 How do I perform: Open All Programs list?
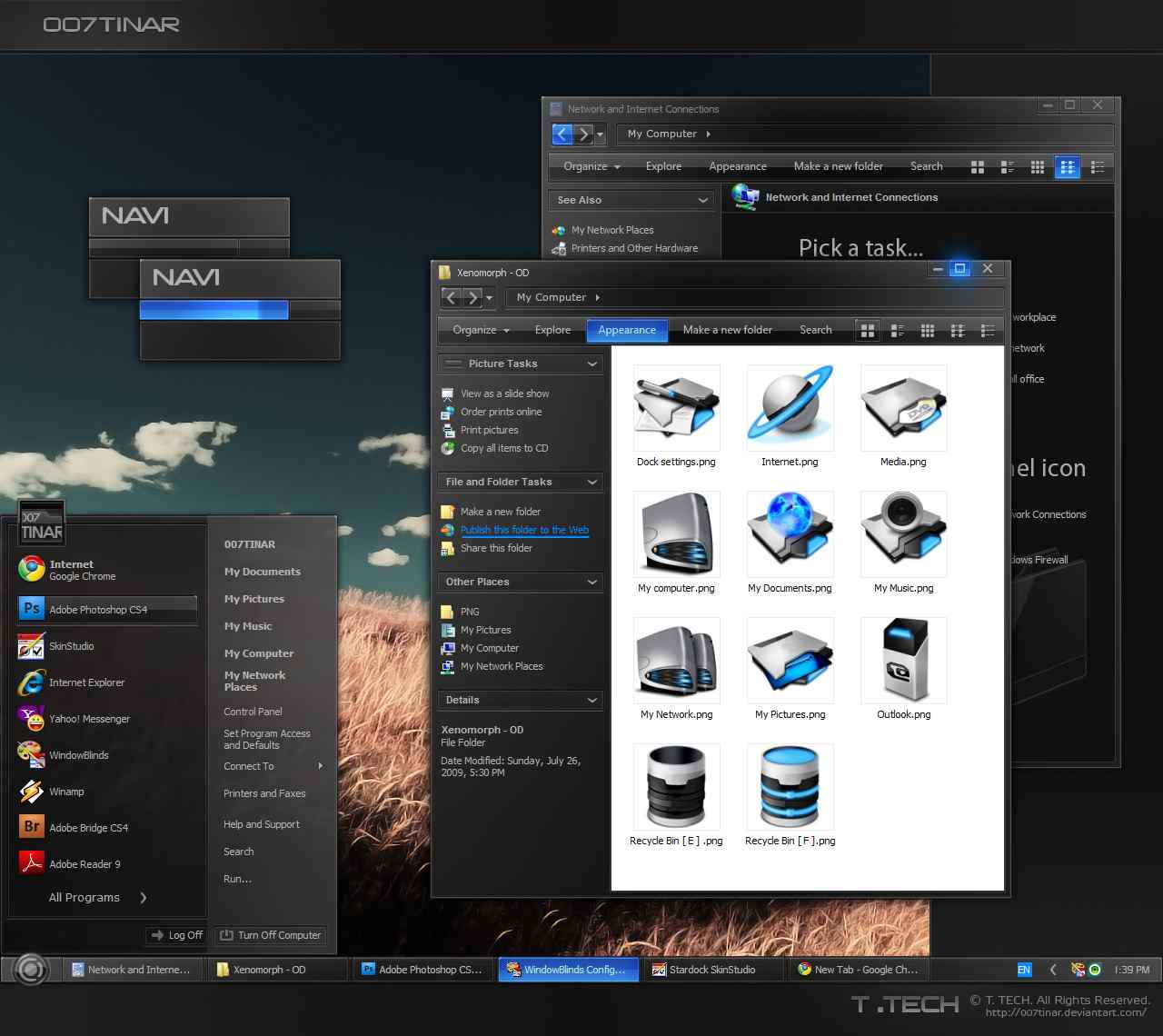(x=97, y=897)
